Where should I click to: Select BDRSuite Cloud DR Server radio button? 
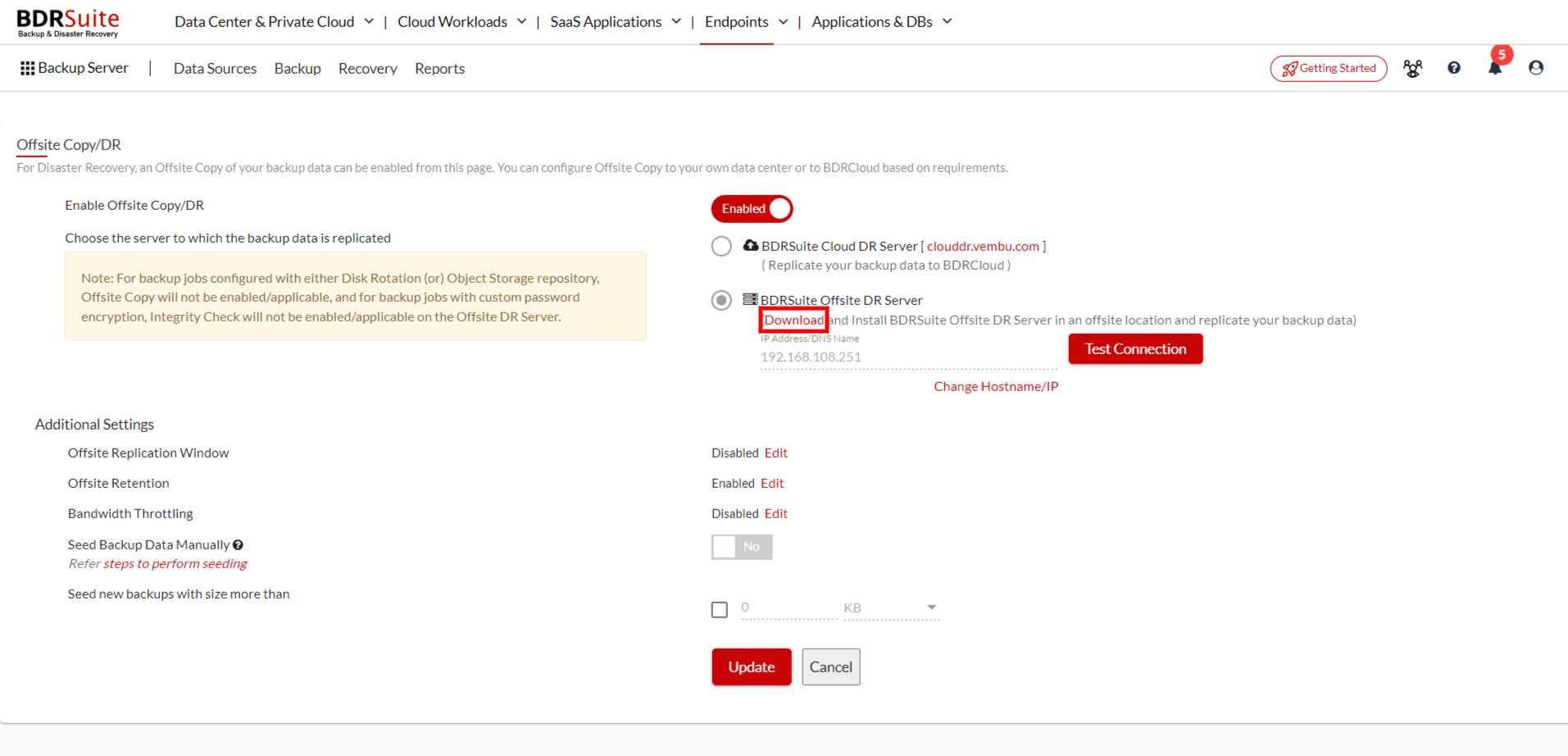pos(721,246)
